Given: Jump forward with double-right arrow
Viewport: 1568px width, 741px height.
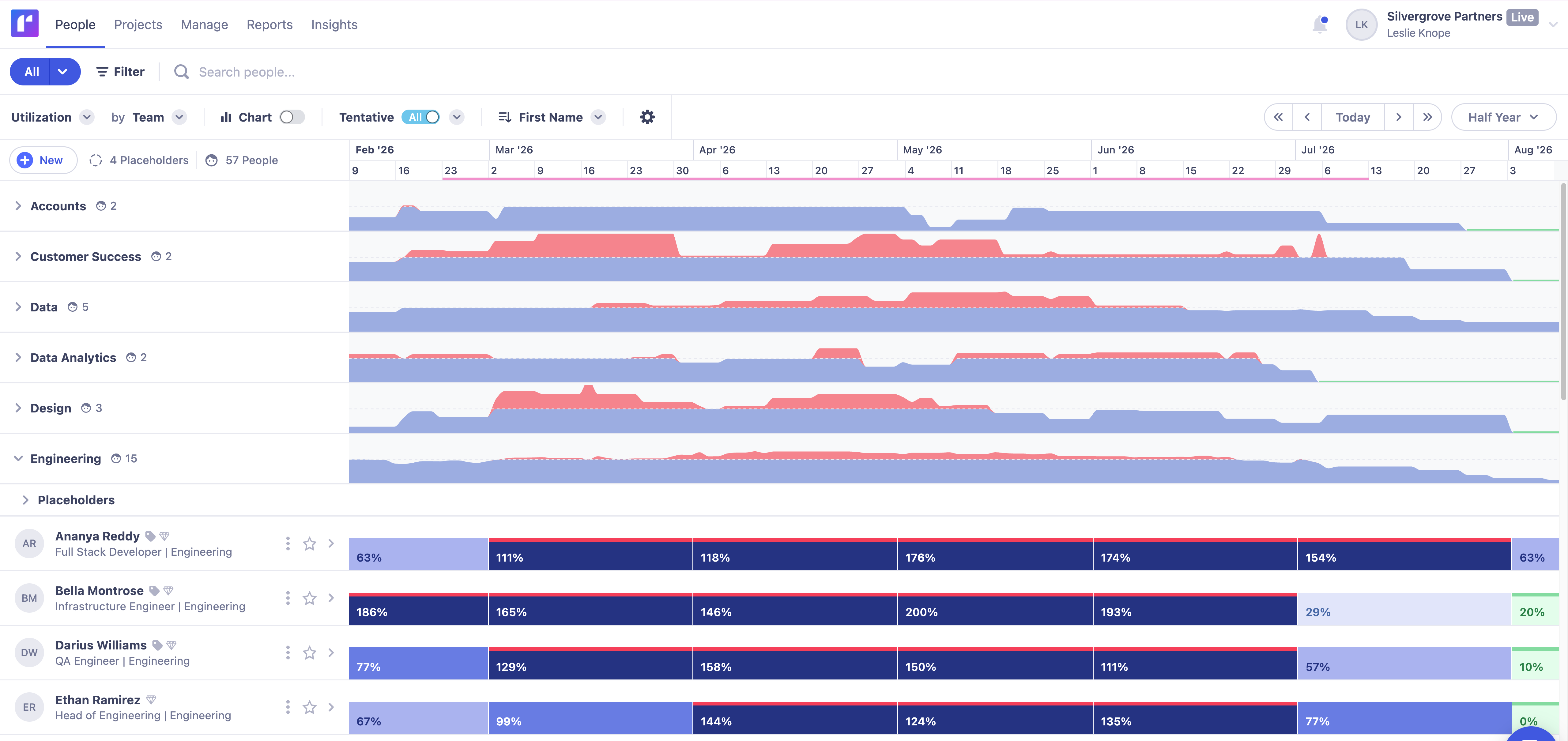Looking at the screenshot, I should (1427, 117).
